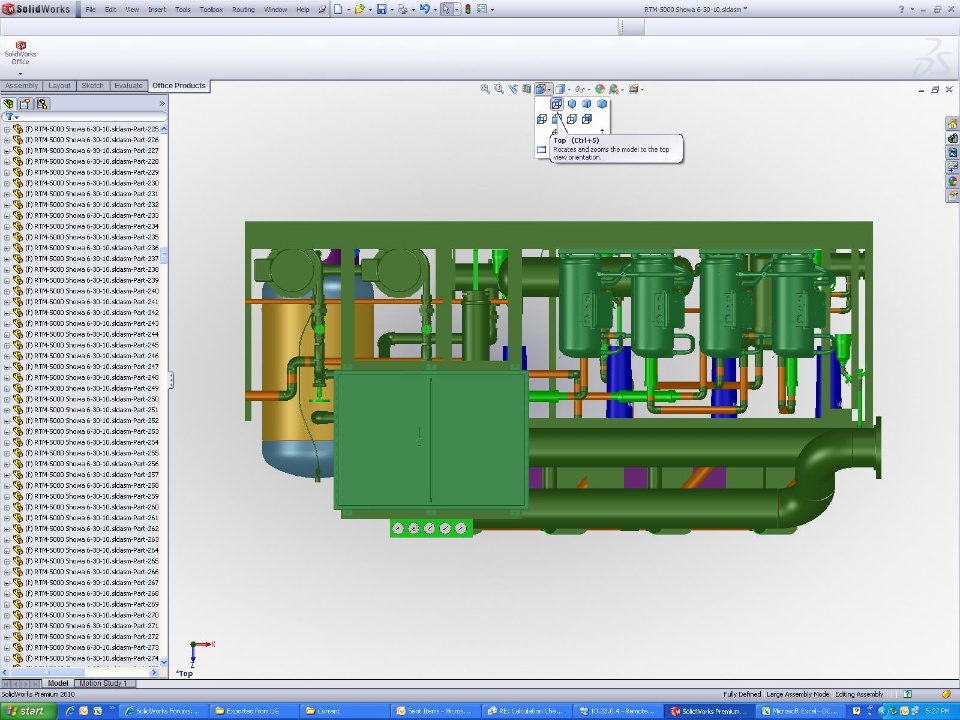Click SolidWorks Office button
Image resolution: width=960 pixels, height=720 pixels.
(x=20, y=53)
